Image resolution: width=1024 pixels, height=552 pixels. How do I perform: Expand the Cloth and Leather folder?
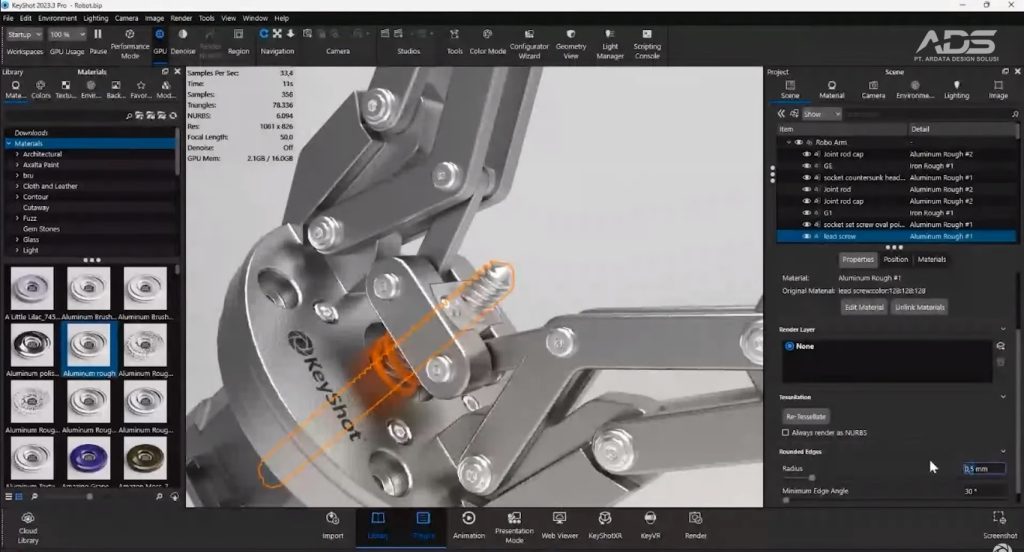tap(17, 186)
